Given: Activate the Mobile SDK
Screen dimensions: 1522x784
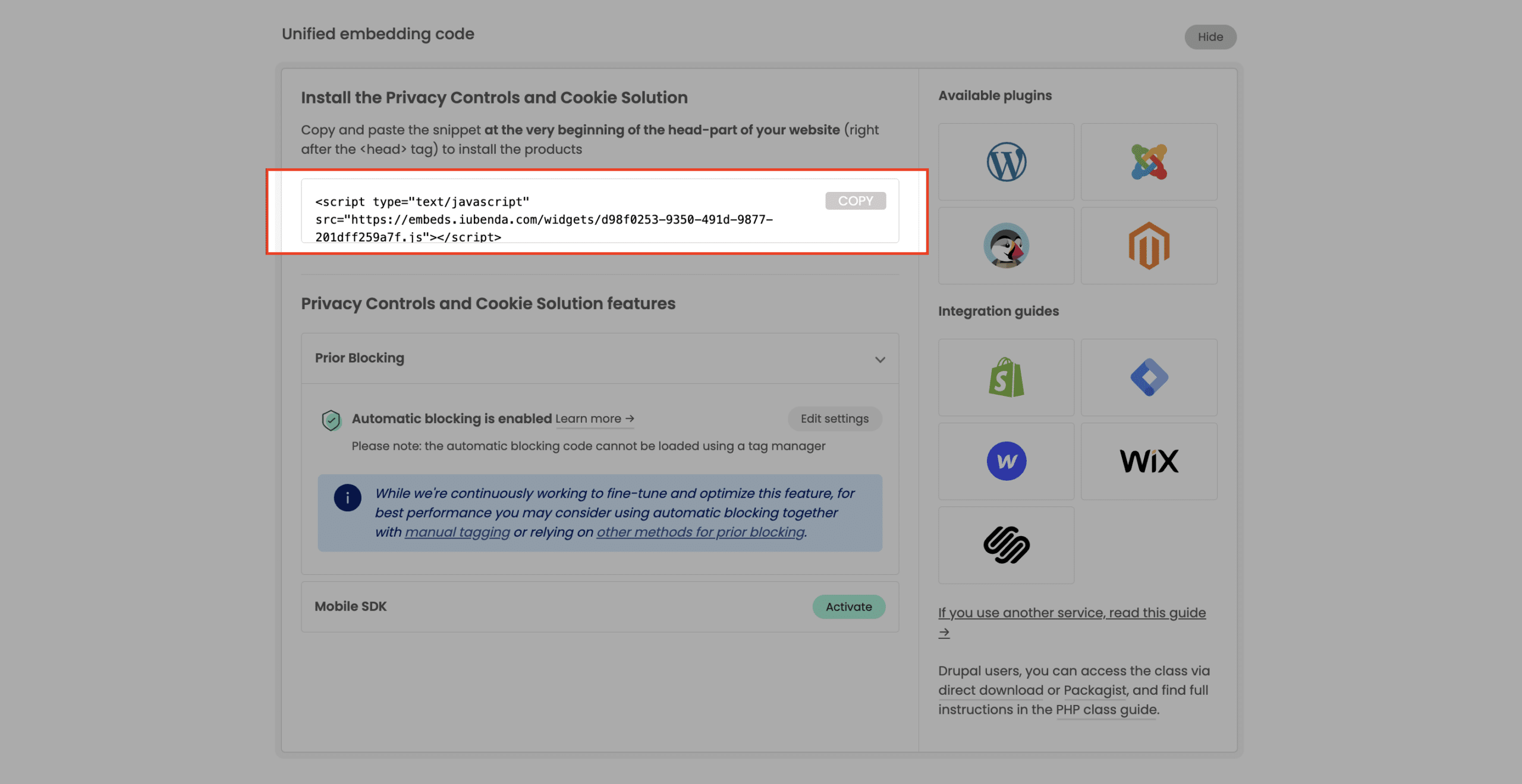Looking at the screenshot, I should (848, 606).
